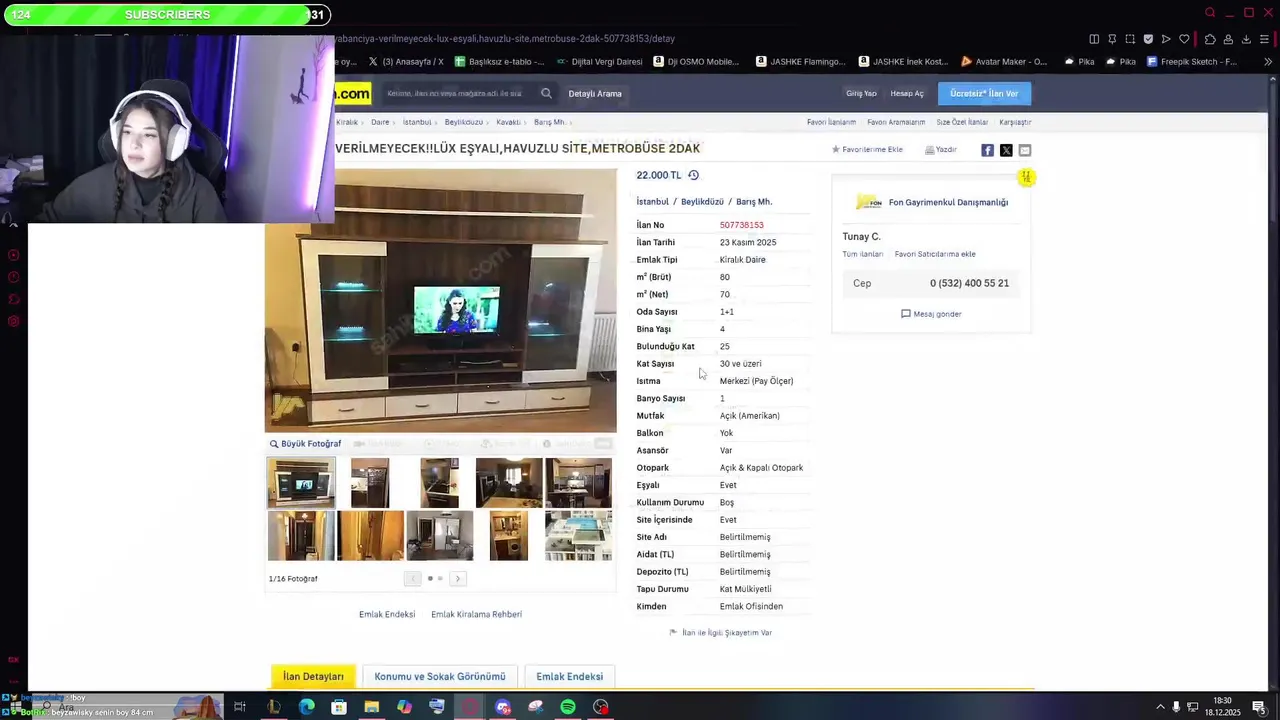The image size is (1280, 720).
Task: Open the Dijital Vergi Dairesi bookmark
Action: point(599,62)
